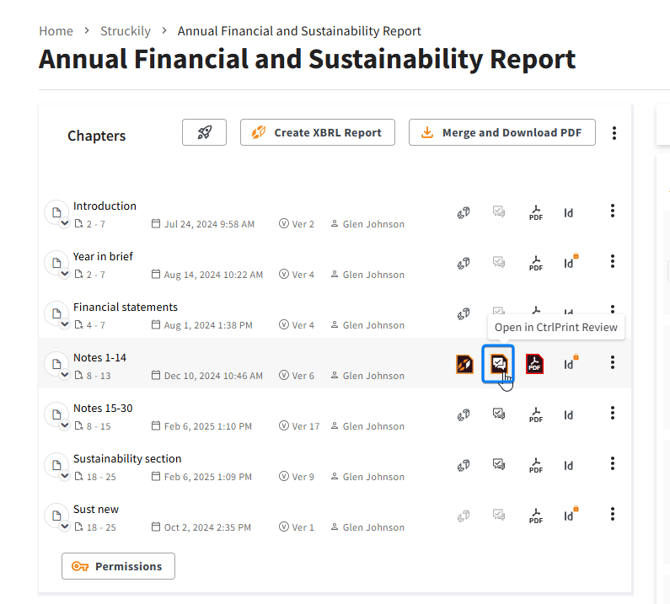Screen dimensions: 670x604
Task: Click the rocket icon button next to Chapters
Action: pyautogui.click(x=204, y=132)
